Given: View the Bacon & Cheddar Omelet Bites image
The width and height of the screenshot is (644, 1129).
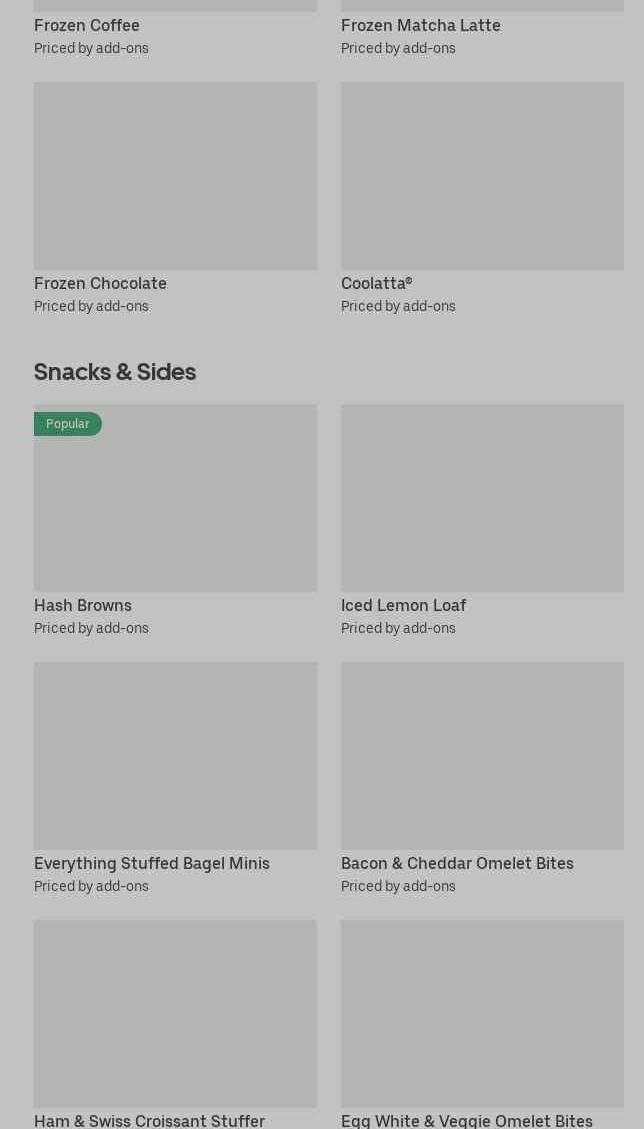Looking at the screenshot, I should (482, 756).
